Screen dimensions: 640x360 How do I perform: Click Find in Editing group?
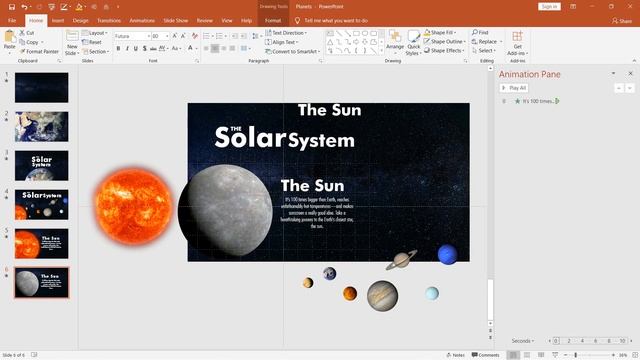click(x=480, y=32)
